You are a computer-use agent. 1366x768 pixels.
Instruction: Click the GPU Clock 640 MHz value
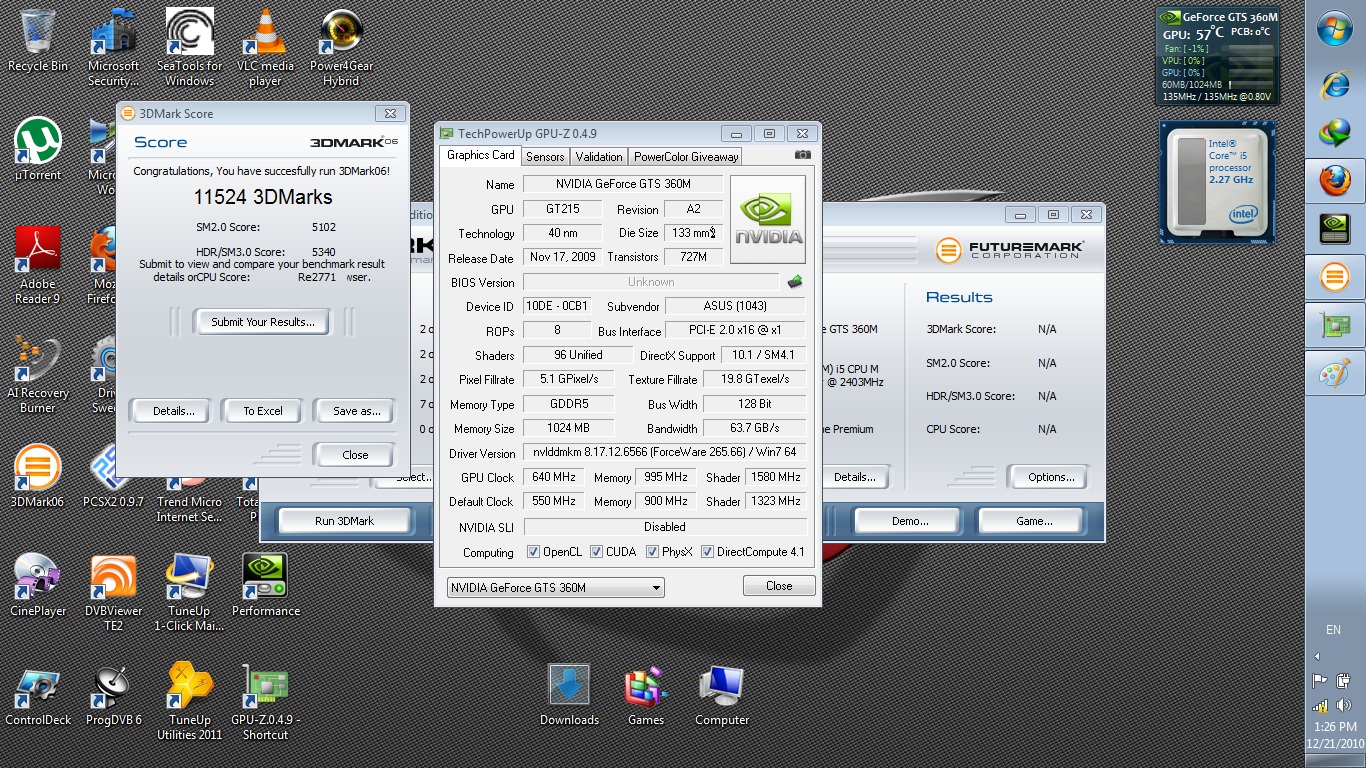coord(554,477)
